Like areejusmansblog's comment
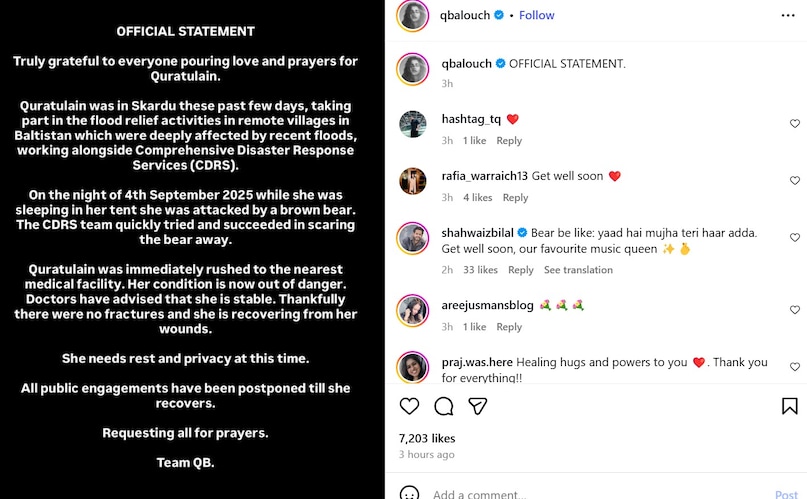The height and width of the screenshot is (499, 807). click(794, 310)
